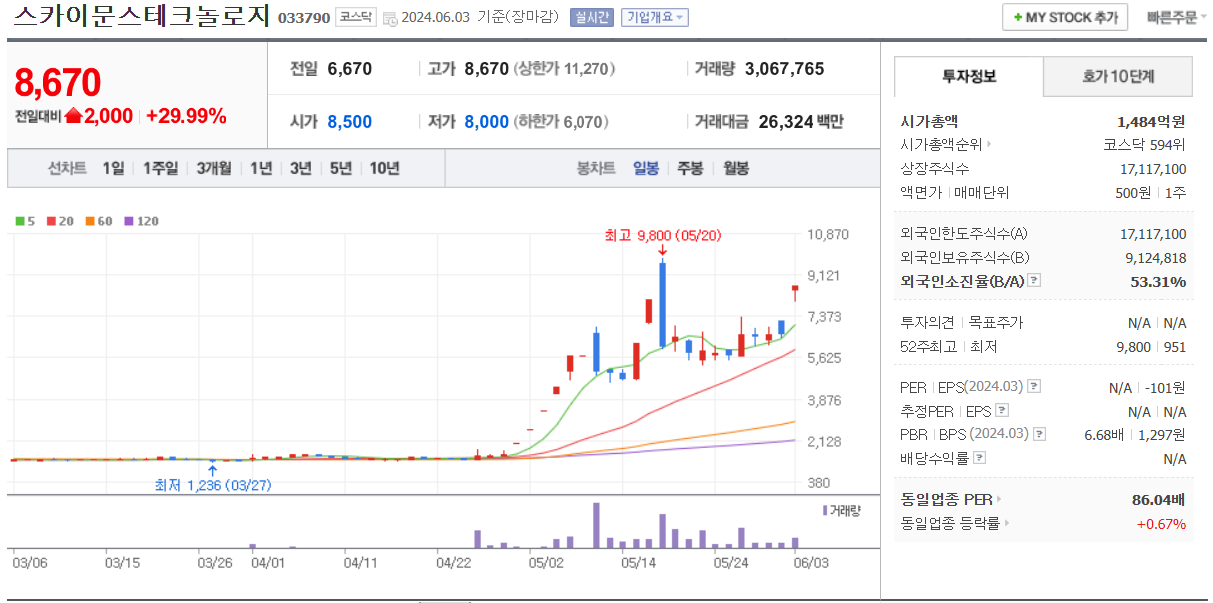The width and height of the screenshot is (1213, 603).
Task: Click the 저가 value 8,000
Action: pyautogui.click(x=486, y=122)
